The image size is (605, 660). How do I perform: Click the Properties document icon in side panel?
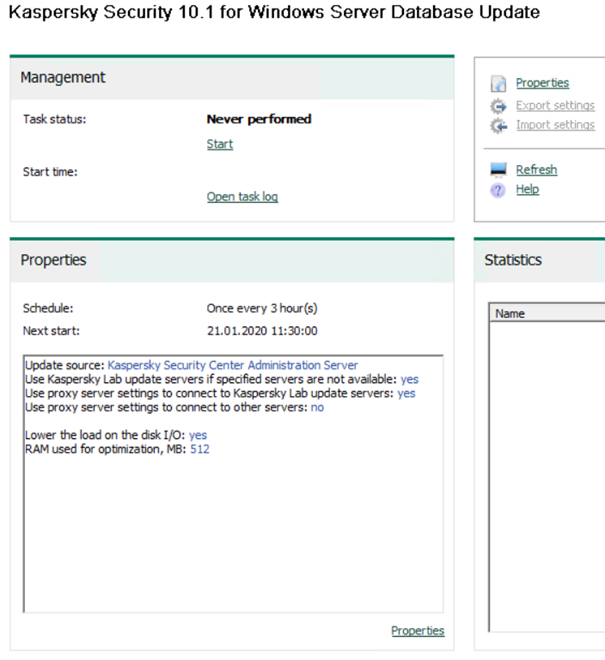click(498, 83)
